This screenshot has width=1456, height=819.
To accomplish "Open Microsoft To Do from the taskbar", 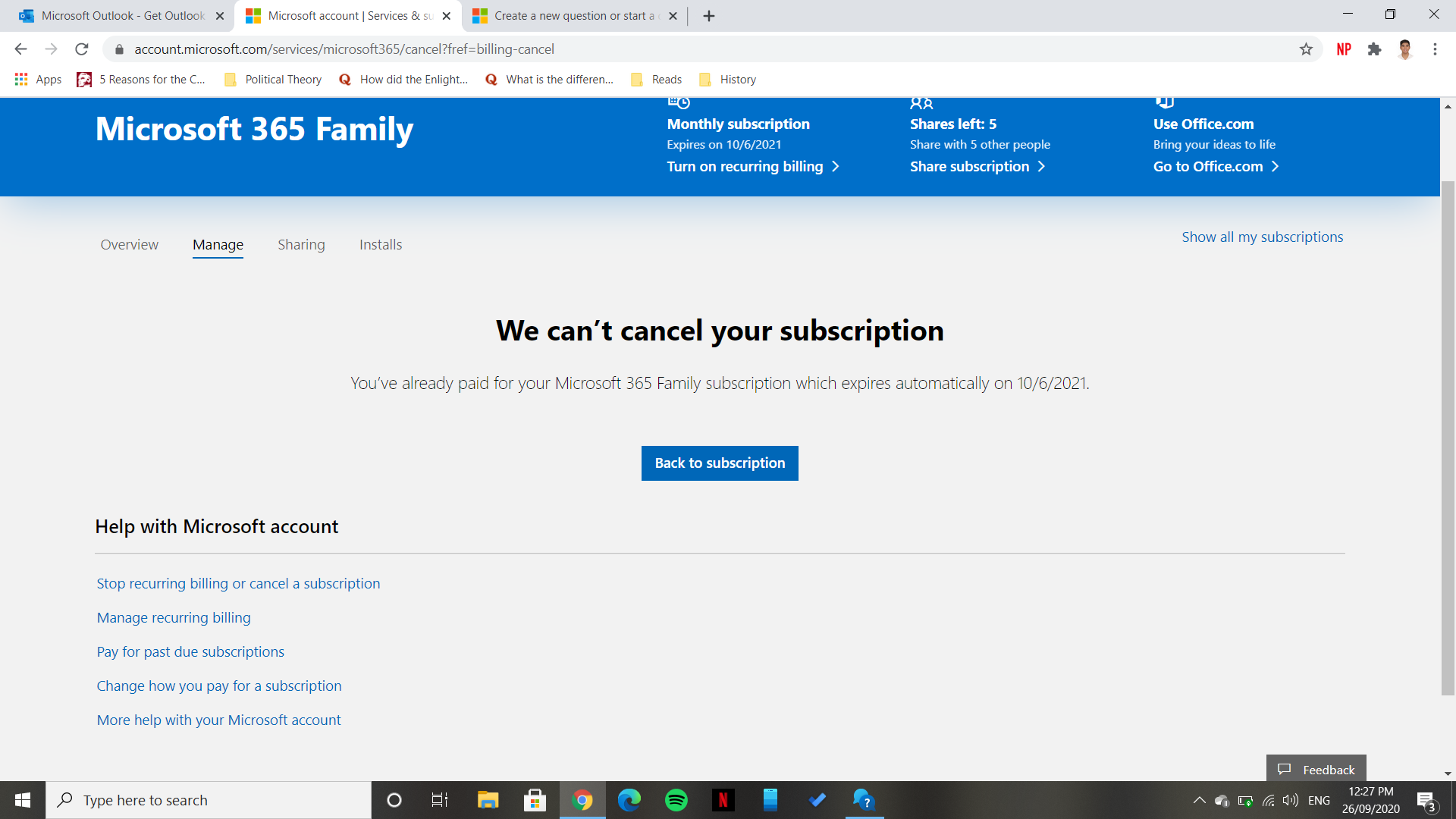I will (x=817, y=800).
